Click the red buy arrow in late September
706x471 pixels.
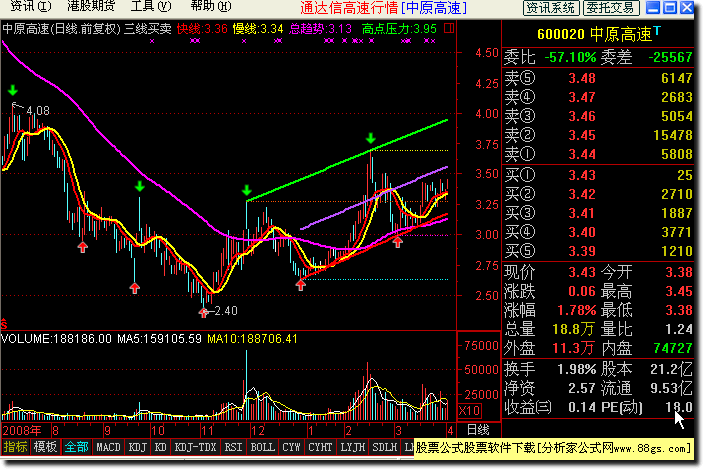click(135, 288)
